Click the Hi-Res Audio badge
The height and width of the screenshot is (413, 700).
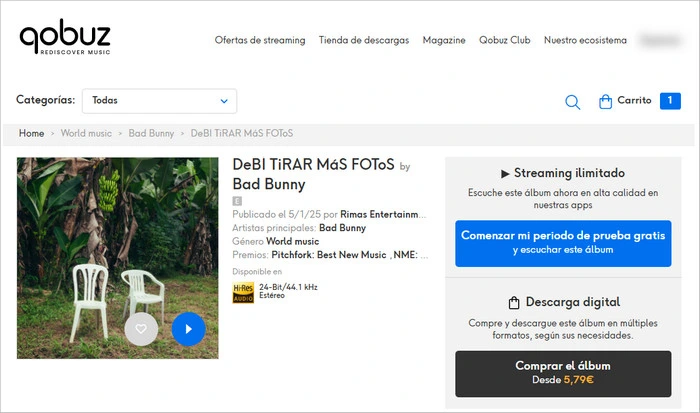[x=243, y=292]
